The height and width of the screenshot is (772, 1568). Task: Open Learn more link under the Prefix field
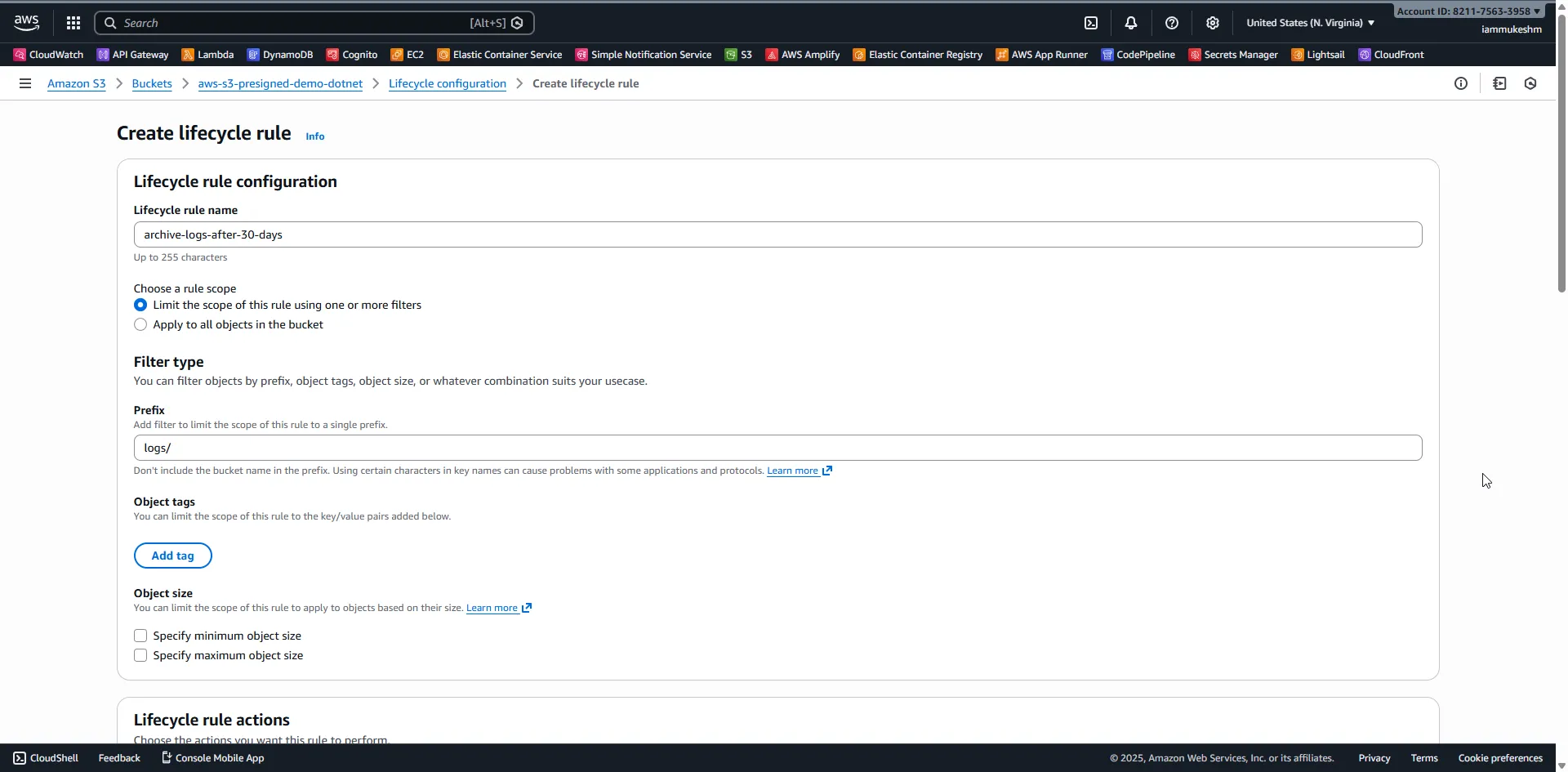(x=793, y=471)
